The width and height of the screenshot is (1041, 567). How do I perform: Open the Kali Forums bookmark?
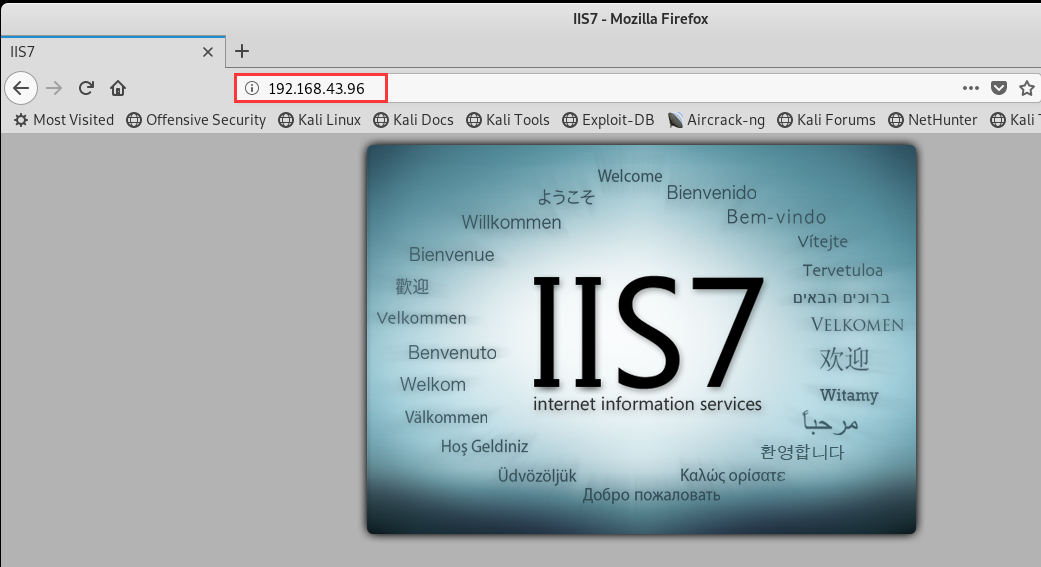[x=827, y=120]
